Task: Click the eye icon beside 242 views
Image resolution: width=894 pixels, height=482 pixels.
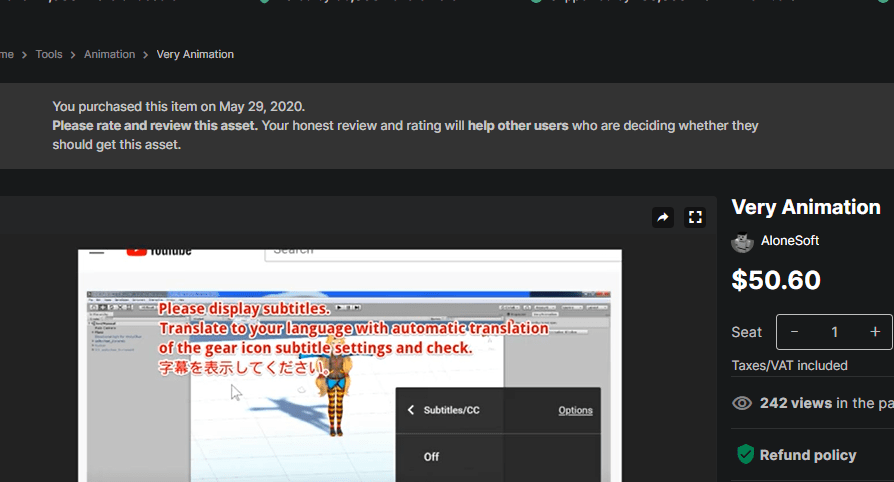Action: [742, 403]
